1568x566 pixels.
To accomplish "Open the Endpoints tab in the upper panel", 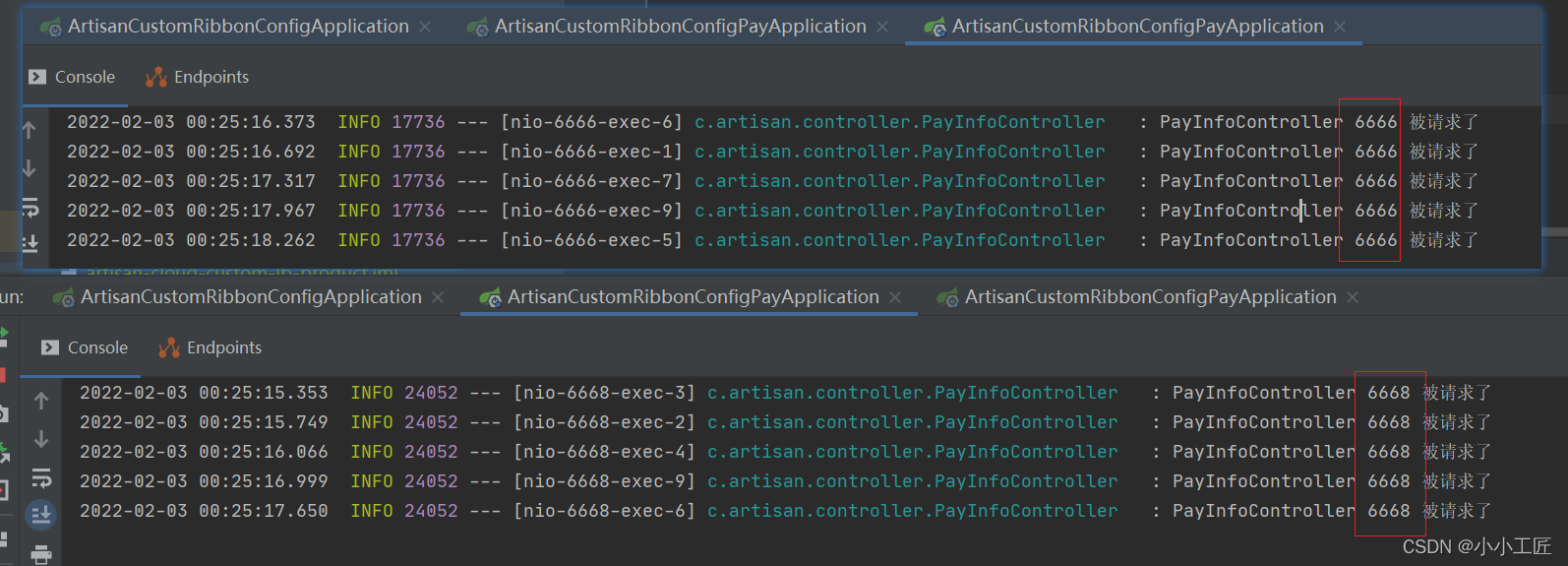I will click(x=198, y=77).
